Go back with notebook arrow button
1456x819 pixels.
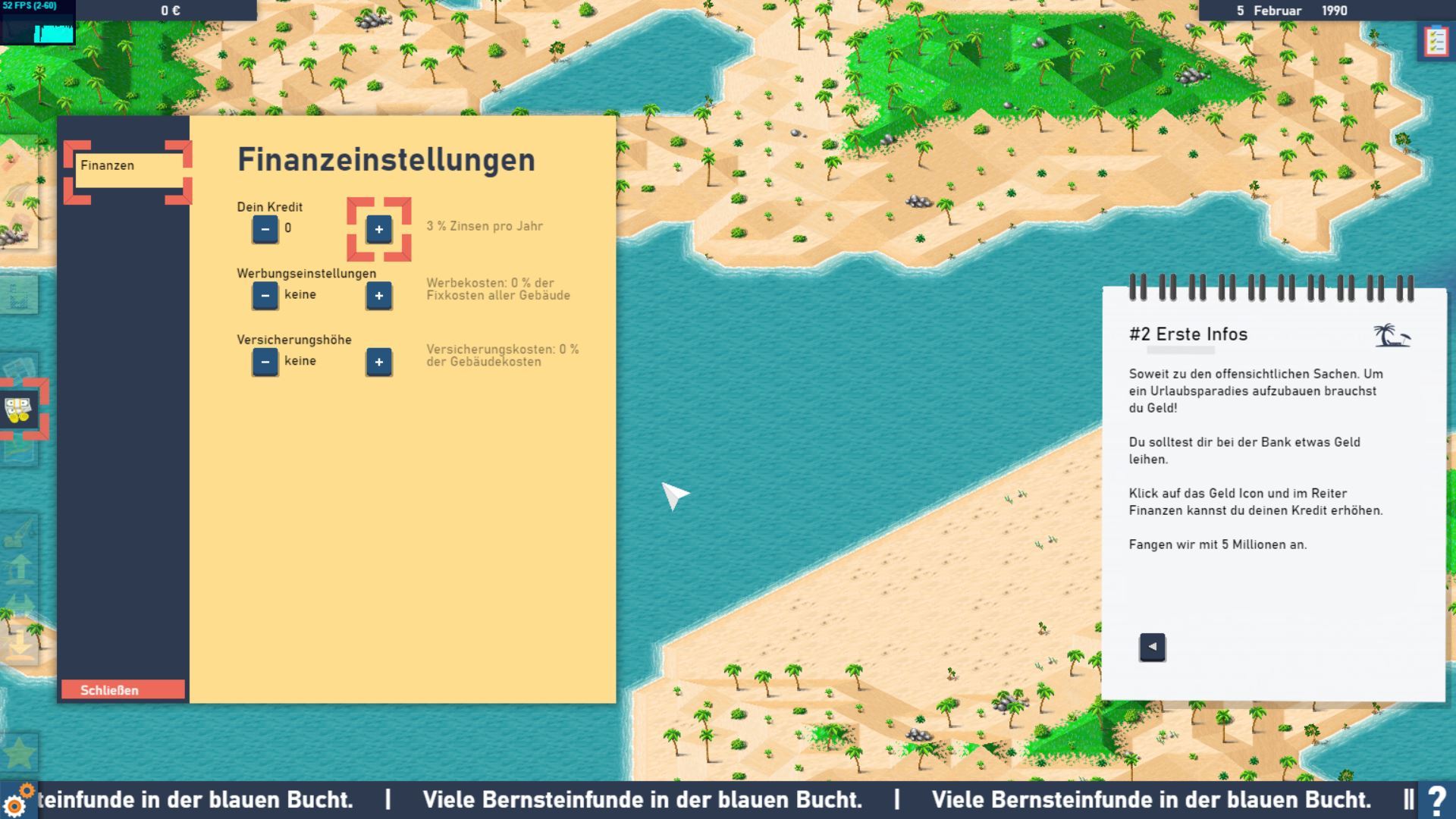(x=1152, y=647)
